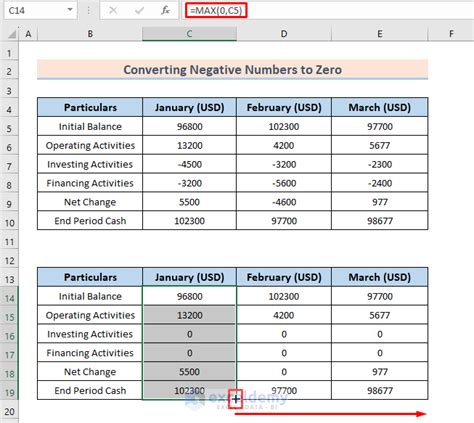The width and height of the screenshot is (474, 423).
Task: Select column D header
Action: point(284,34)
